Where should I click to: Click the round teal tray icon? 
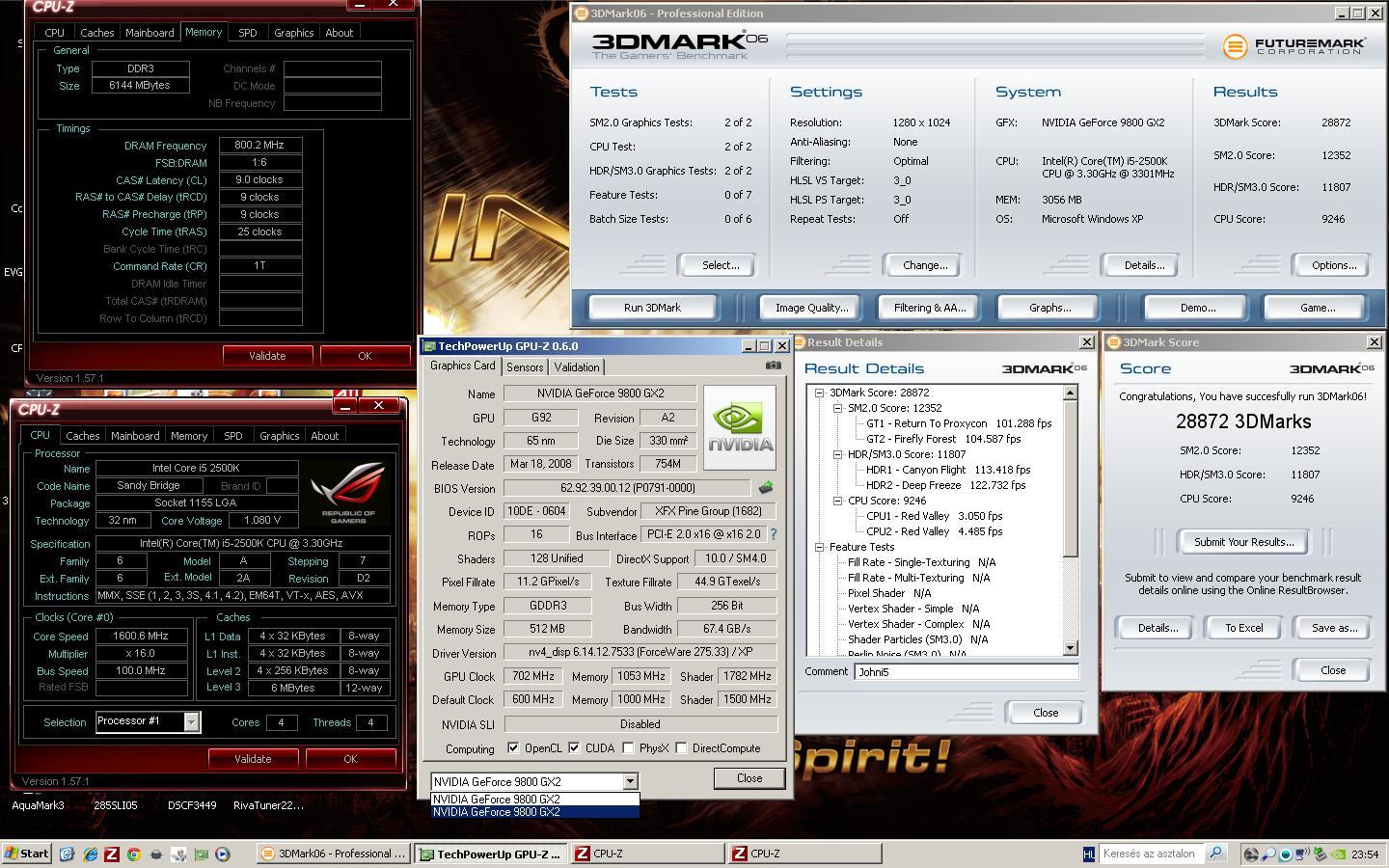point(1286,854)
